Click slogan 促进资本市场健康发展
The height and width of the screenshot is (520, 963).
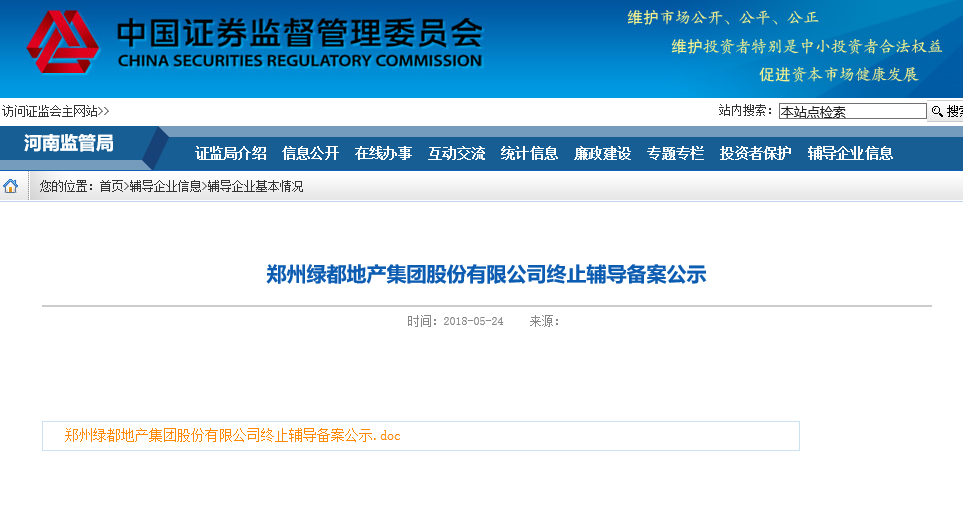pyautogui.click(x=838, y=74)
